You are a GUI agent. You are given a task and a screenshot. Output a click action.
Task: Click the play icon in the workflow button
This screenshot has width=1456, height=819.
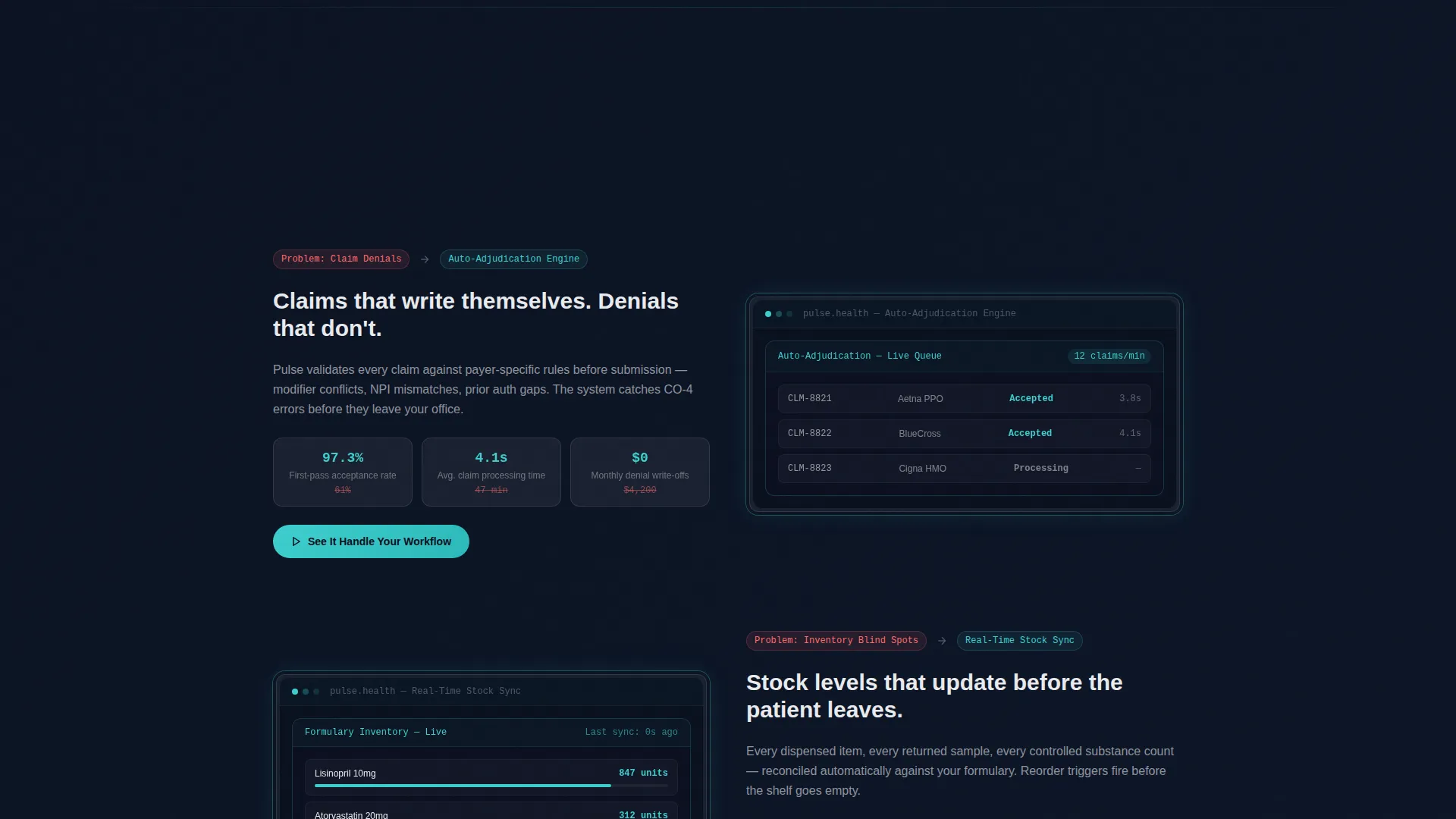[x=297, y=541]
